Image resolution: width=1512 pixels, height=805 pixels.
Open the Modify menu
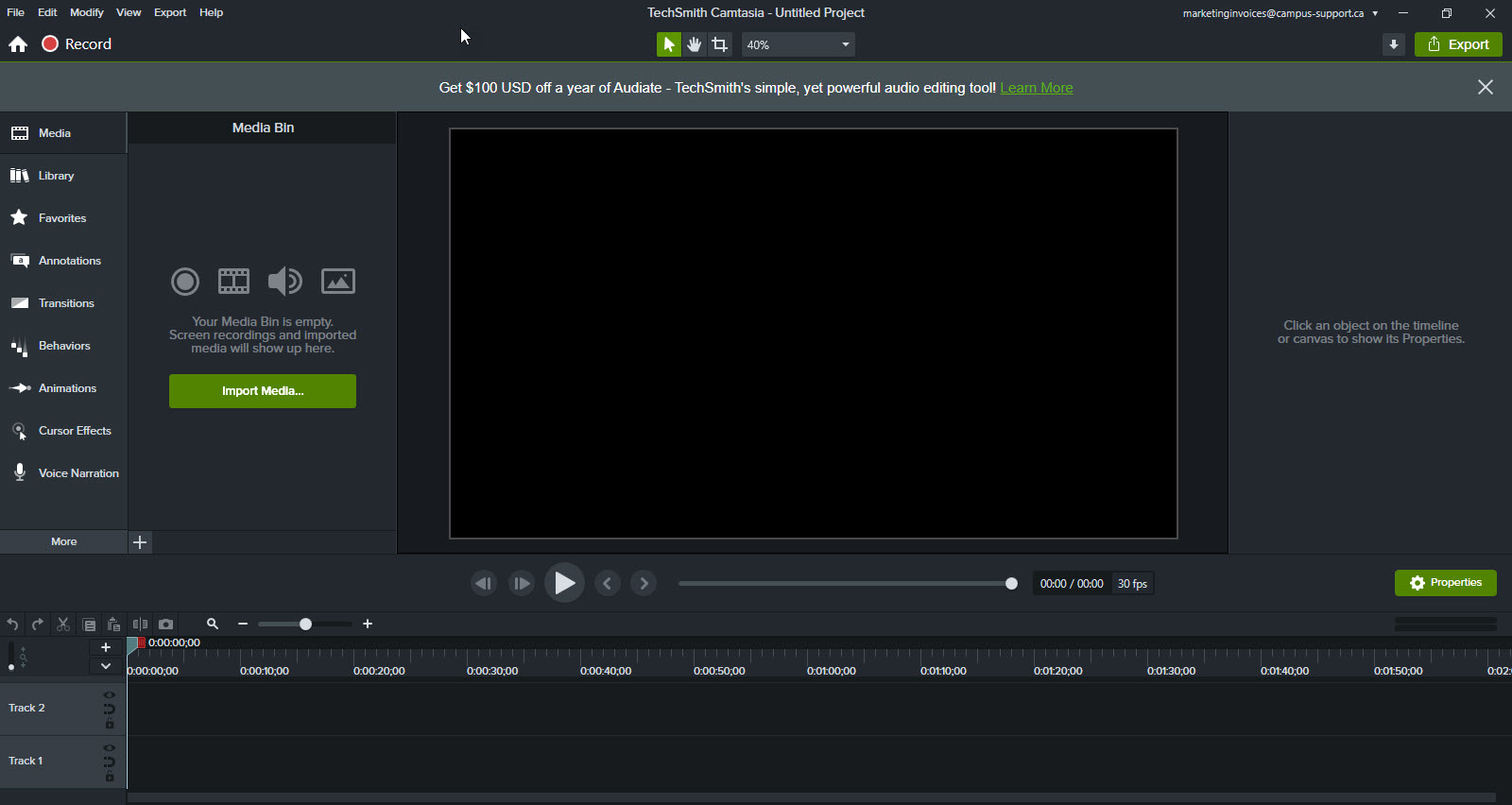pyautogui.click(x=87, y=12)
